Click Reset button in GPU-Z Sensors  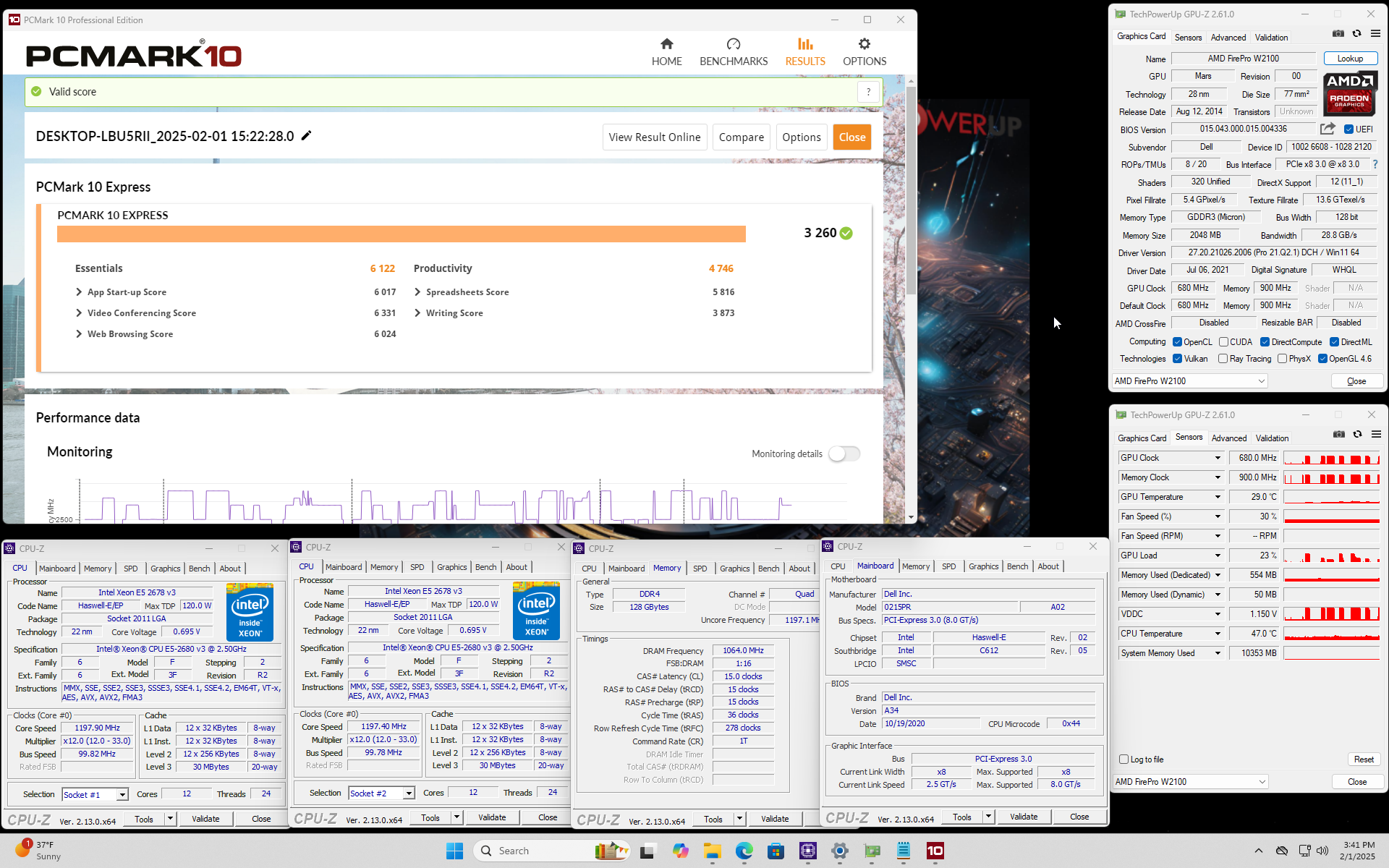pyautogui.click(x=1364, y=759)
